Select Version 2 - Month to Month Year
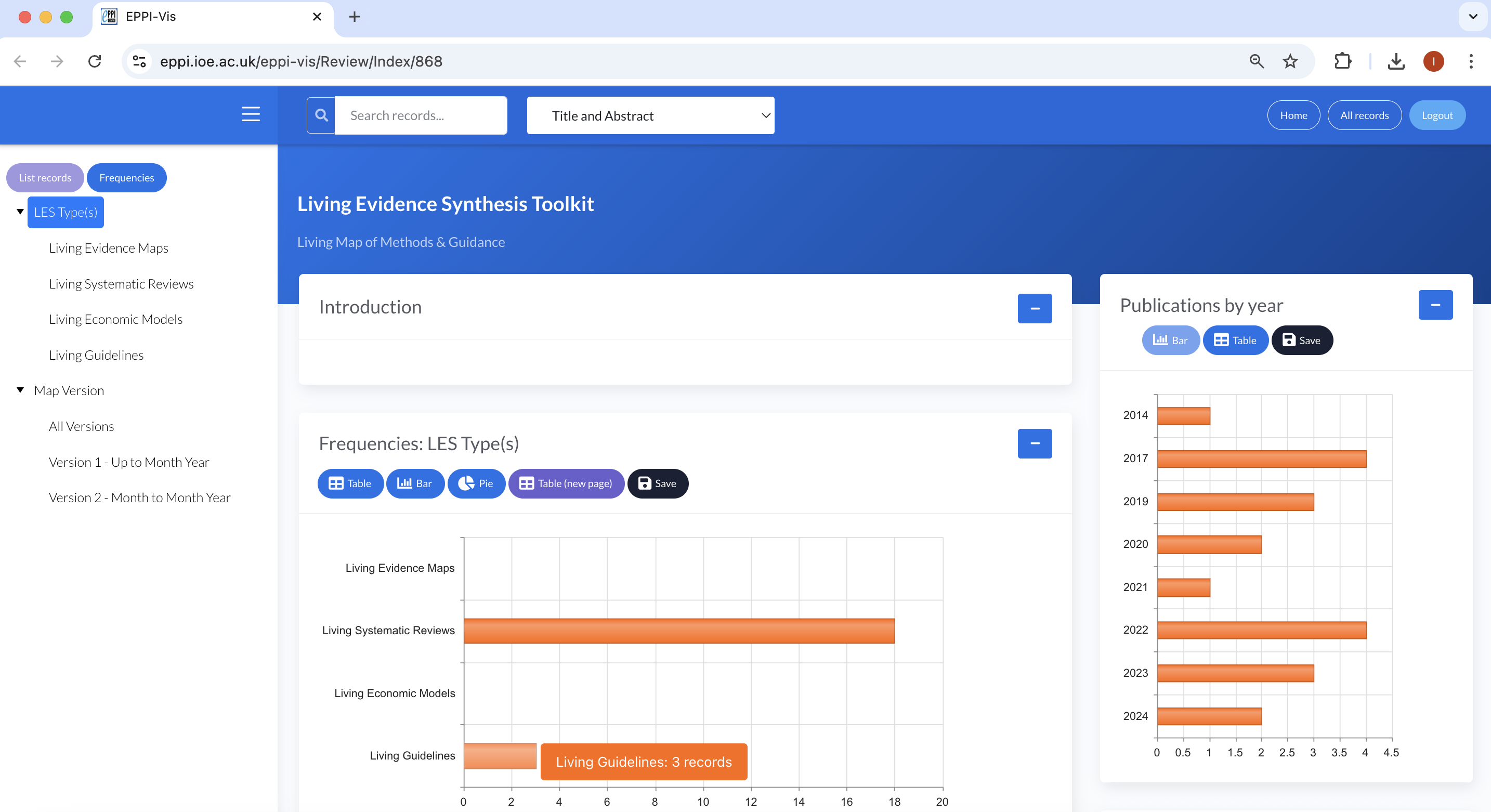Viewport: 1491px width, 812px height. pos(139,497)
